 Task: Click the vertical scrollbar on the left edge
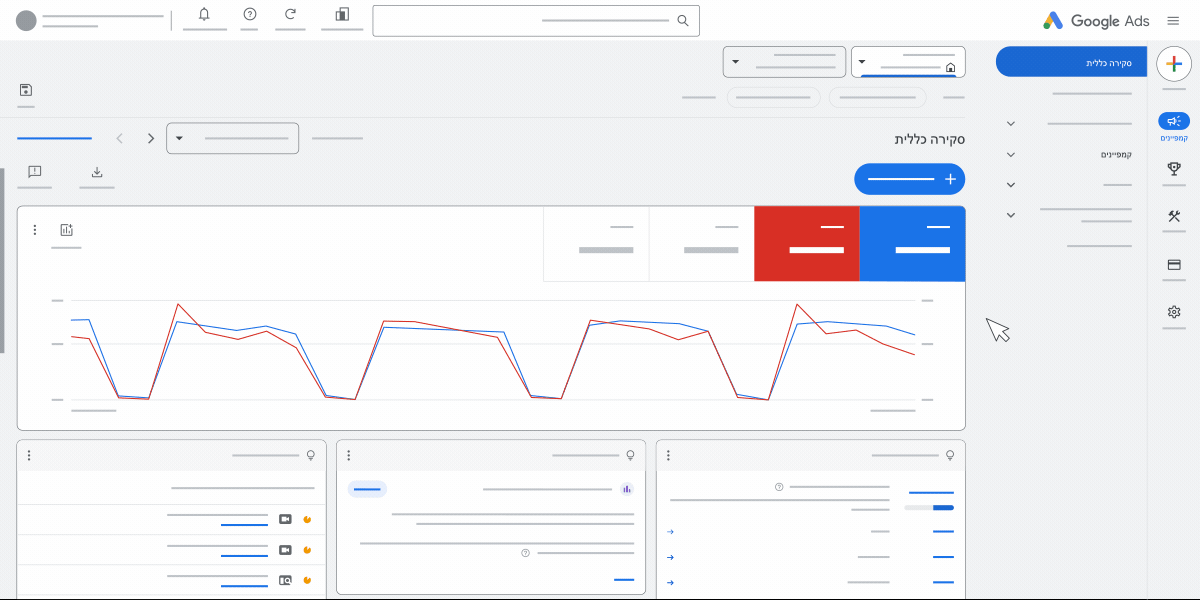(x=2, y=260)
